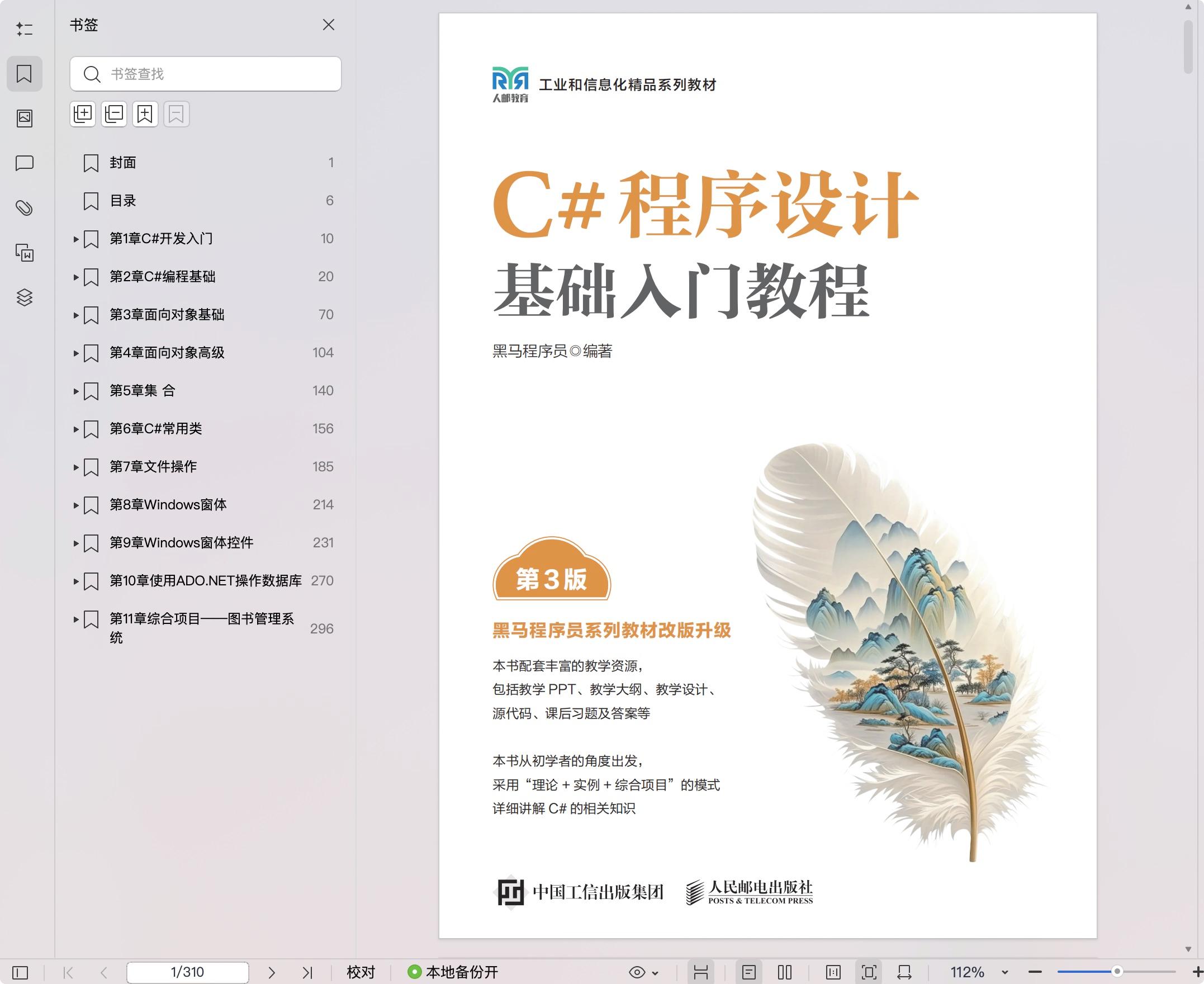The image size is (1204, 984).
Task: Expand 第8章Windows窗体 bookmark
Action: 76,505
